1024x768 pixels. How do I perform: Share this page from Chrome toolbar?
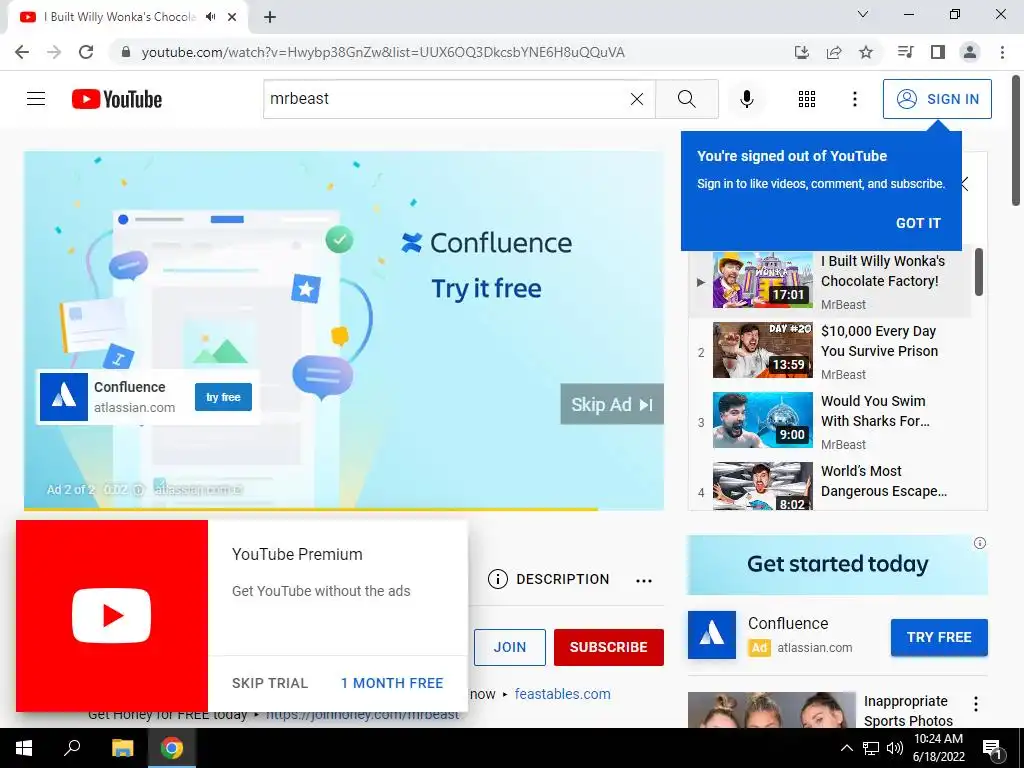[x=834, y=52]
